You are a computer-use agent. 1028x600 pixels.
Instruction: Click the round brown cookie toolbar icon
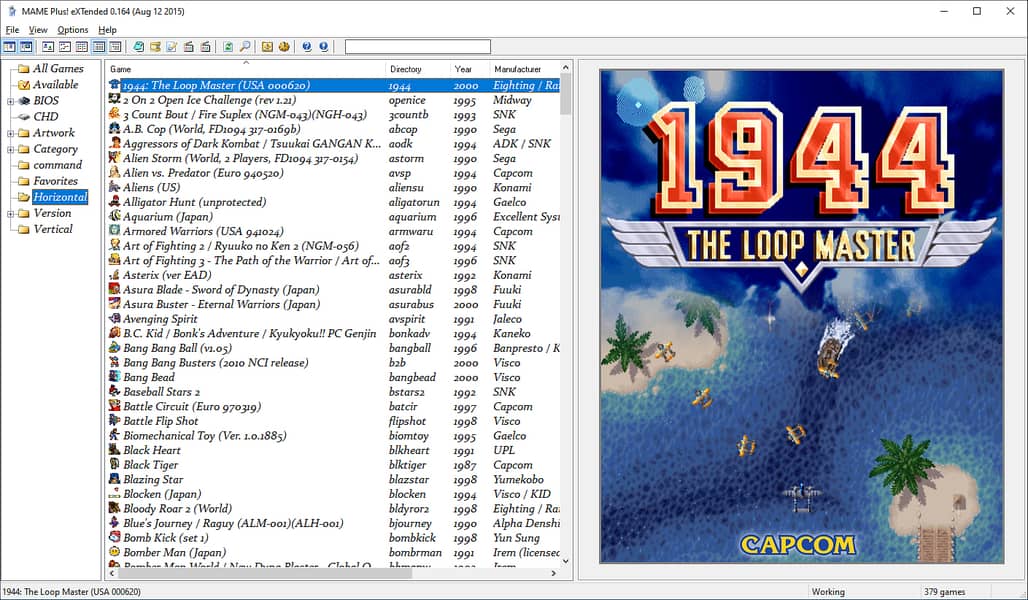(x=284, y=47)
